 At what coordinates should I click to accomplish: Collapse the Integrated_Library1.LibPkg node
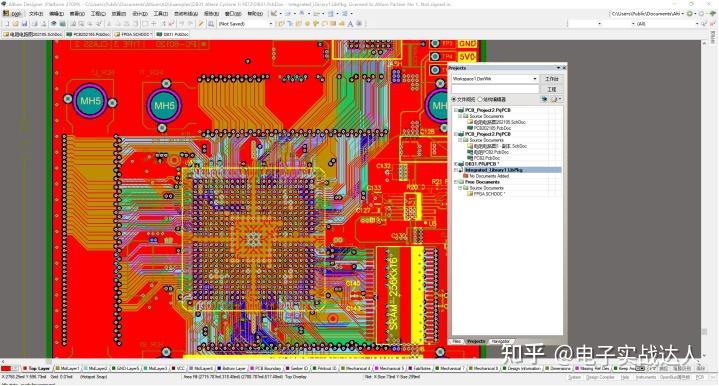coord(457,170)
